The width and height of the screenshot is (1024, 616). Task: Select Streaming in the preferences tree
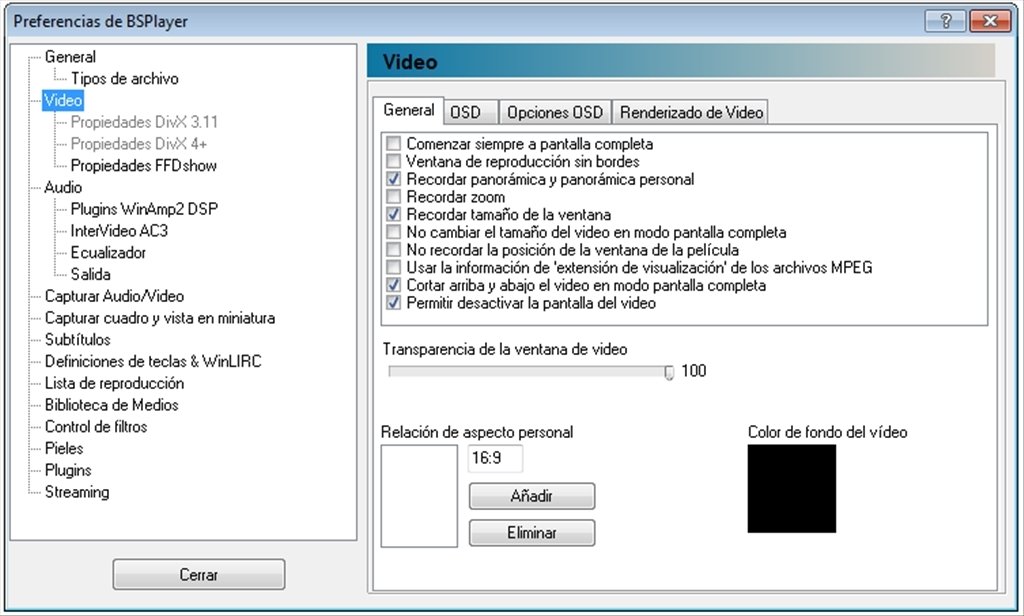point(77,492)
